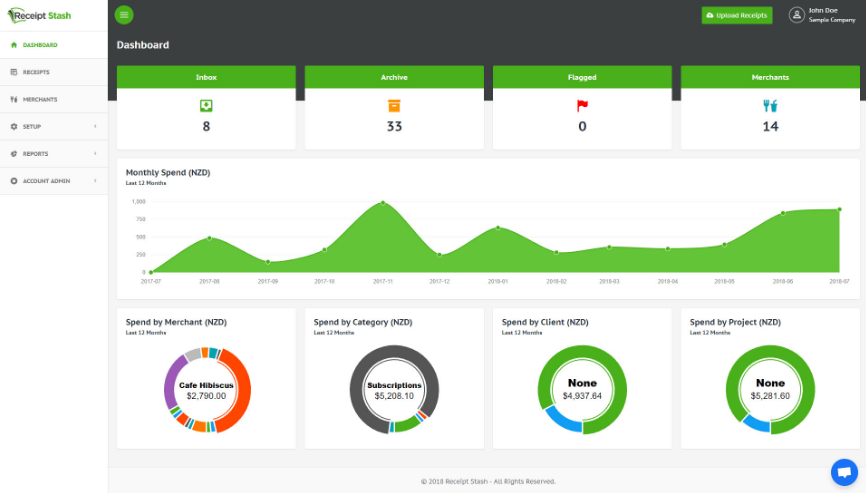Click the Upload Receipts button

click(737, 15)
